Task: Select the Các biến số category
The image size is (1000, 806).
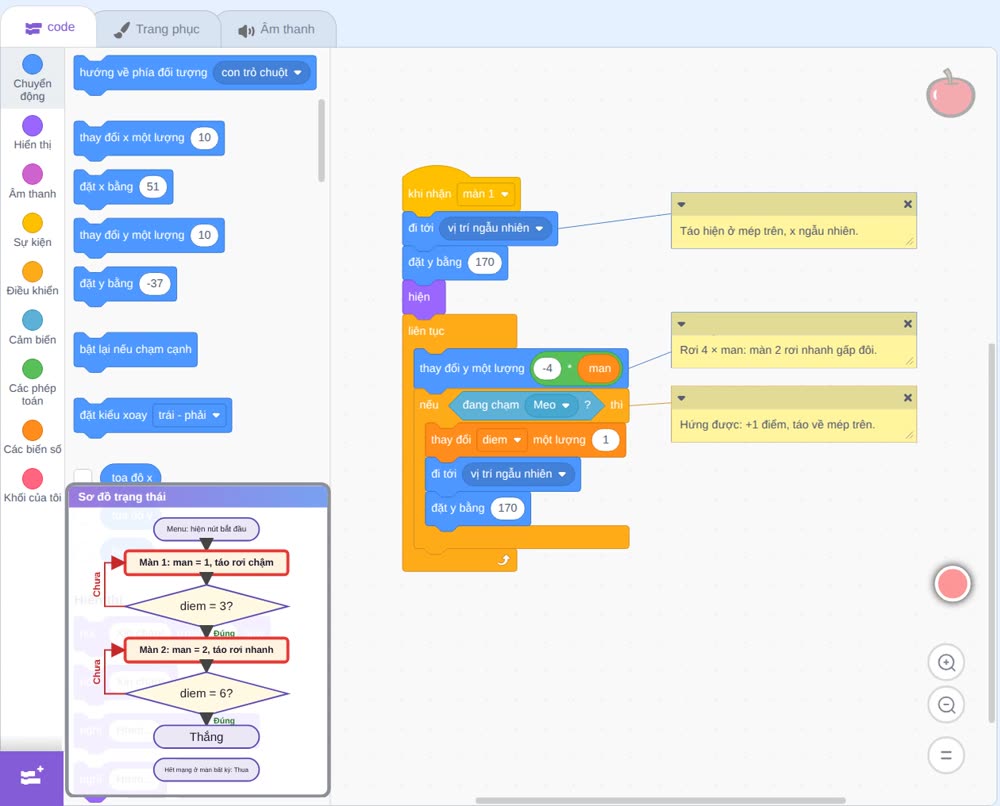Action: (x=33, y=437)
